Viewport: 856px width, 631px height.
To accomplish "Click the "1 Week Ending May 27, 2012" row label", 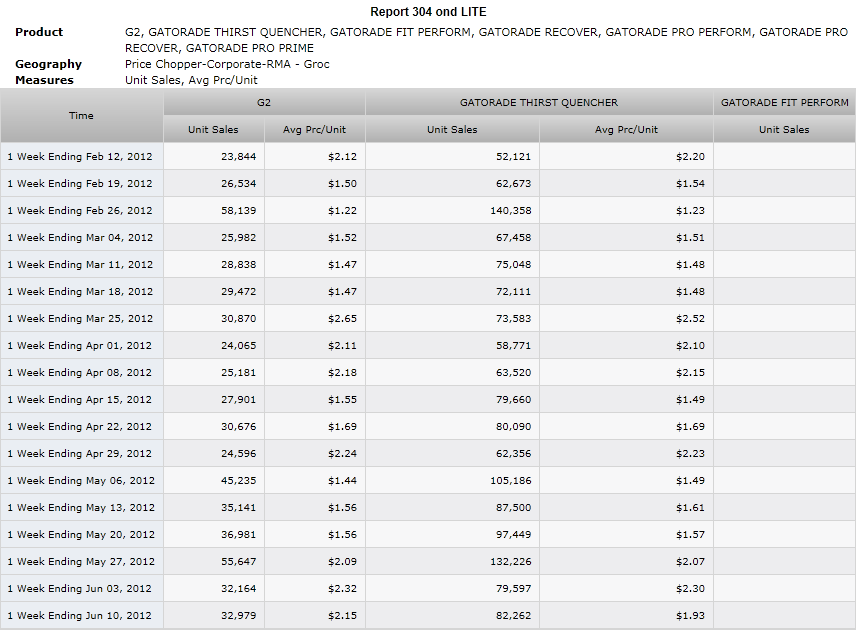I will [81, 562].
